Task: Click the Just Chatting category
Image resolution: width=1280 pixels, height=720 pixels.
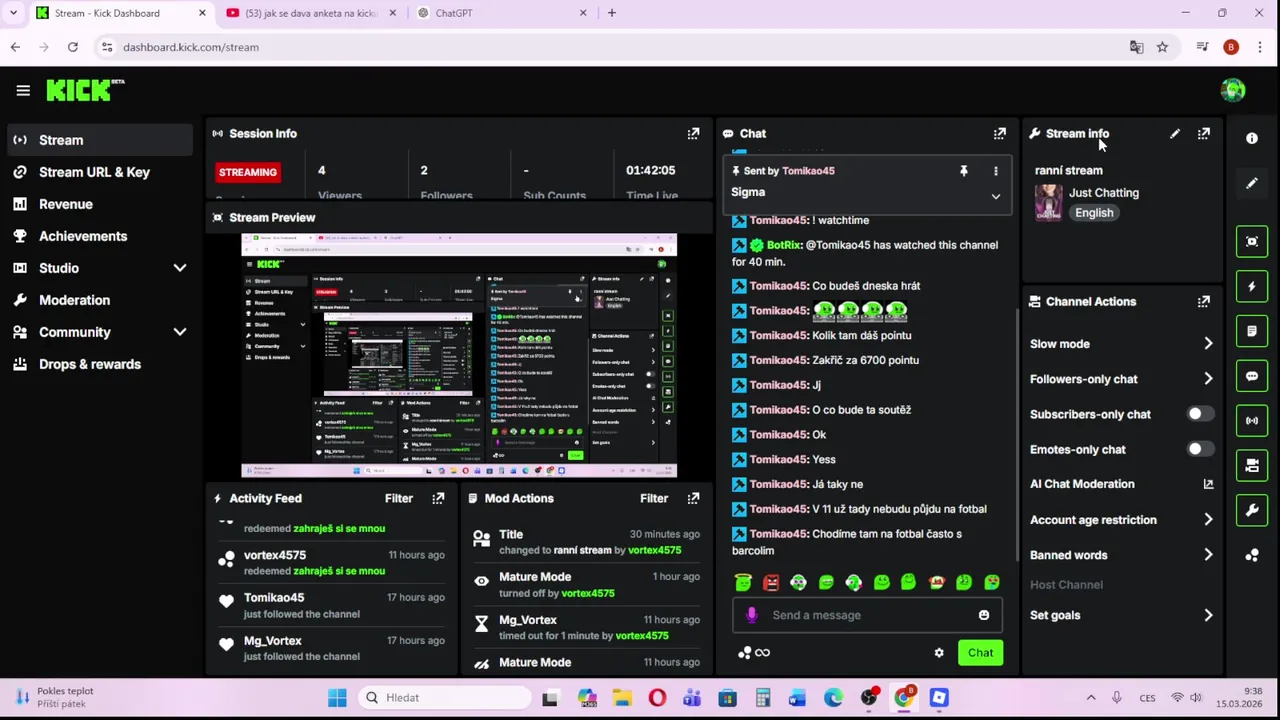Action: click(x=1104, y=193)
